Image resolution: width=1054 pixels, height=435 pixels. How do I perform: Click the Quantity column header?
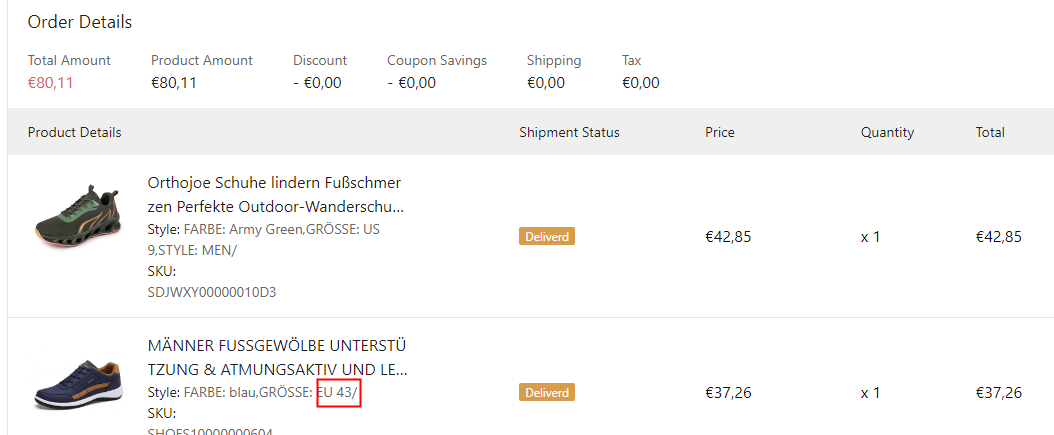(887, 132)
